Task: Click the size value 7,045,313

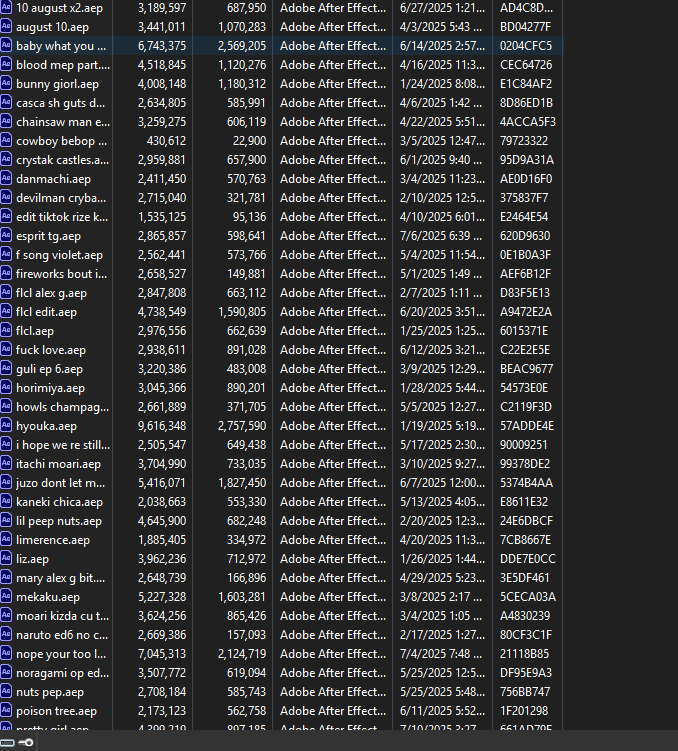Action: [x=162, y=654]
